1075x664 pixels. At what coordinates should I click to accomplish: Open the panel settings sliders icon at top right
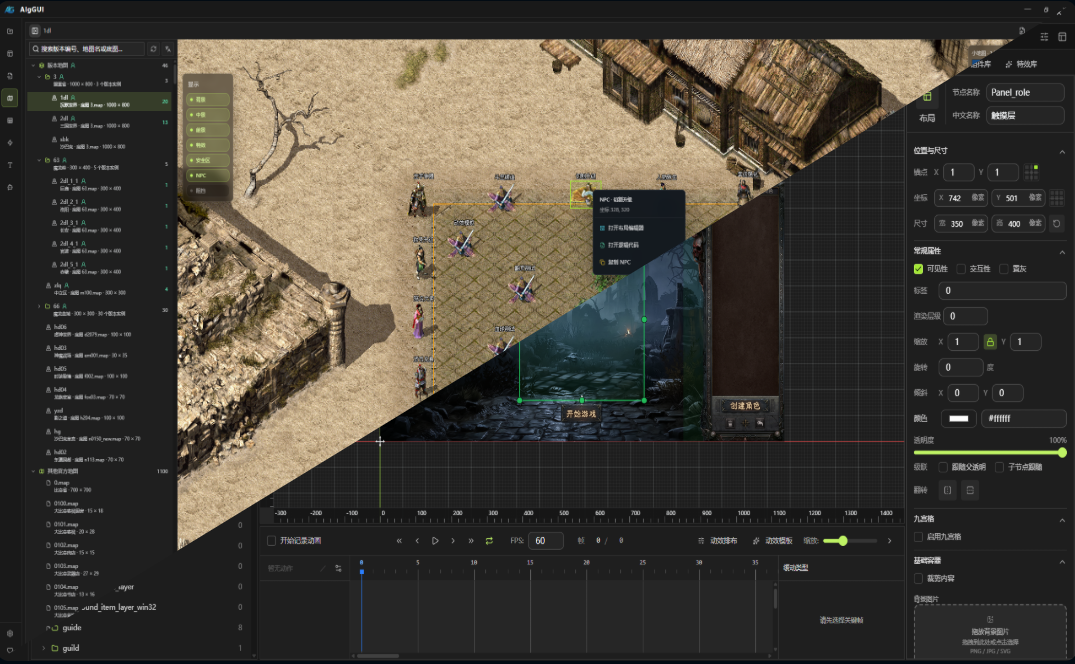click(1045, 37)
